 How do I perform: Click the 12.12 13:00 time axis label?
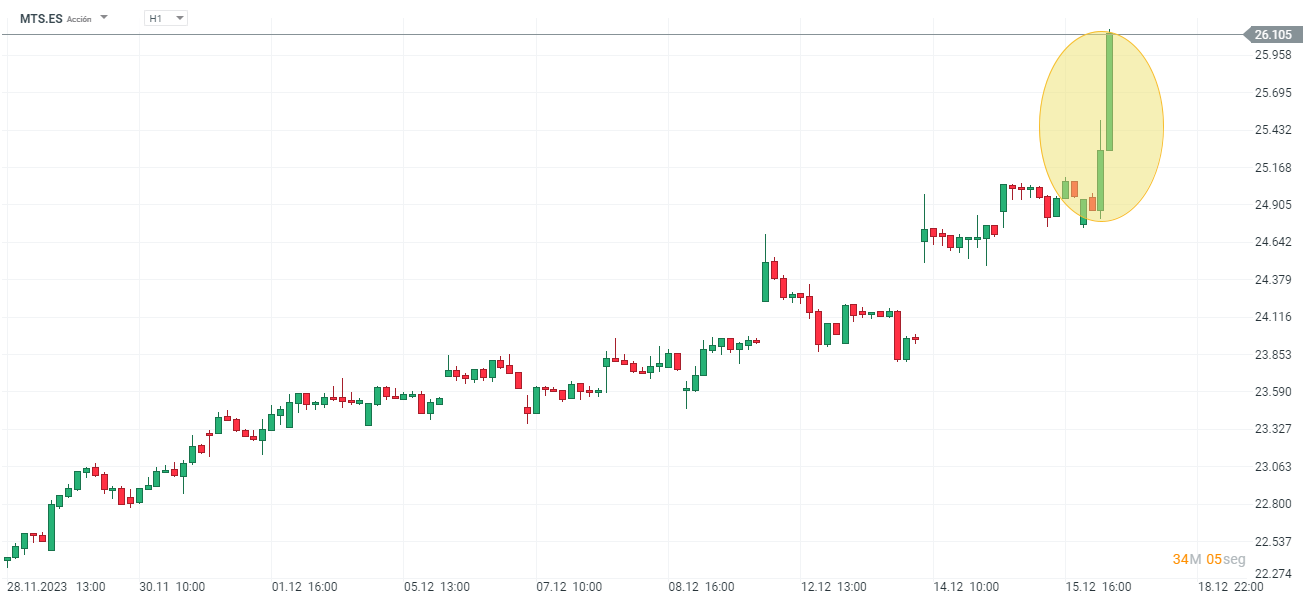coord(833,587)
